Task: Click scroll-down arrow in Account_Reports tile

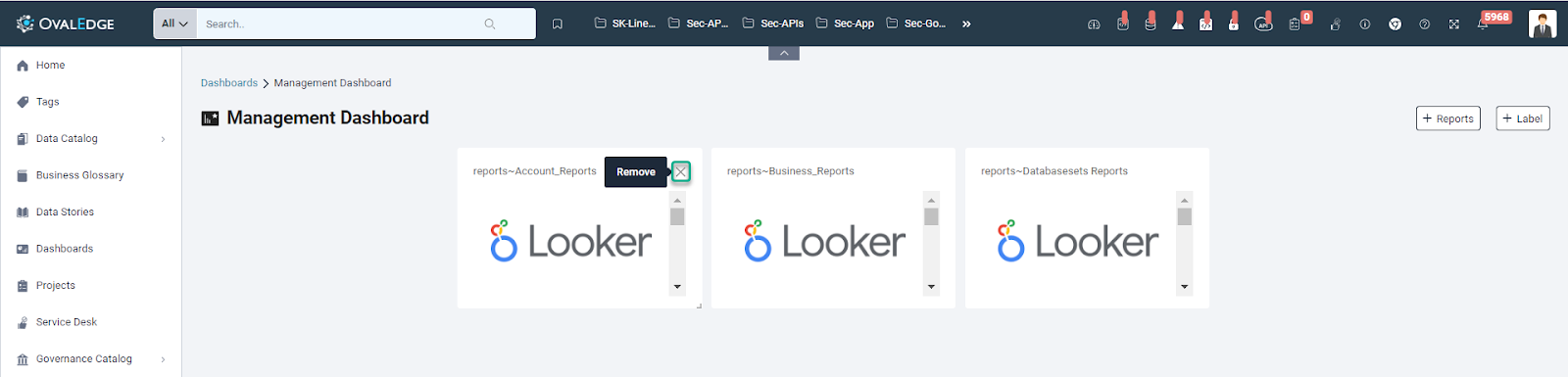Action: (x=677, y=287)
